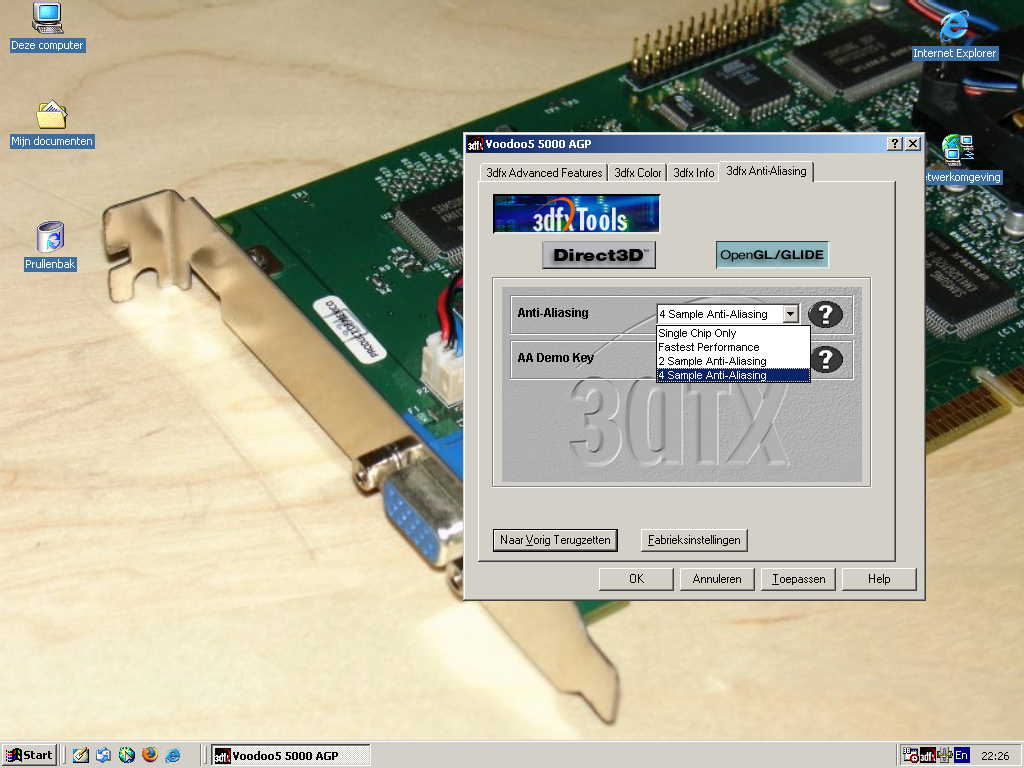Image resolution: width=1024 pixels, height=768 pixels.
Task: Open the Start menu
Action: (29, 756)
